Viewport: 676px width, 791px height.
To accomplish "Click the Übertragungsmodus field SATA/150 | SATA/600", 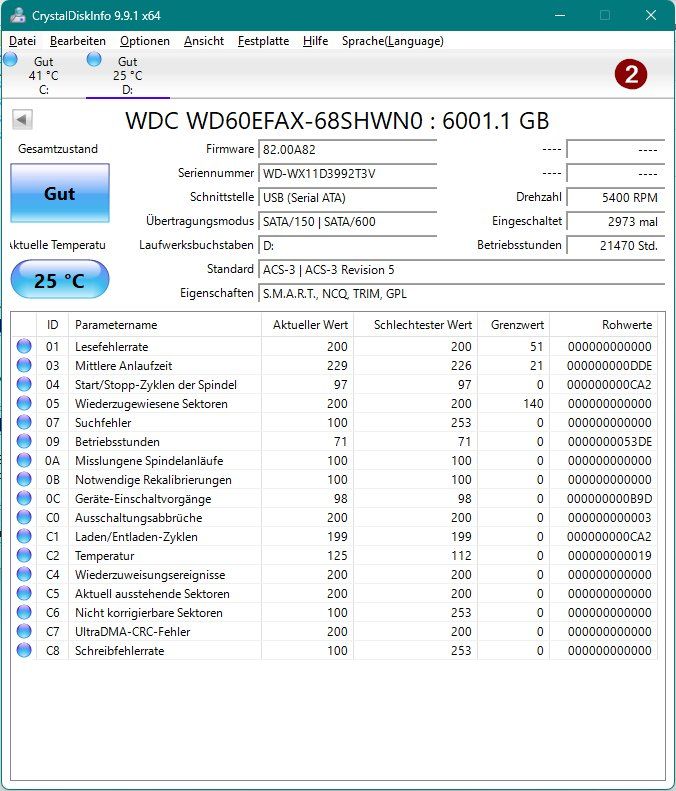I will 348,221.
